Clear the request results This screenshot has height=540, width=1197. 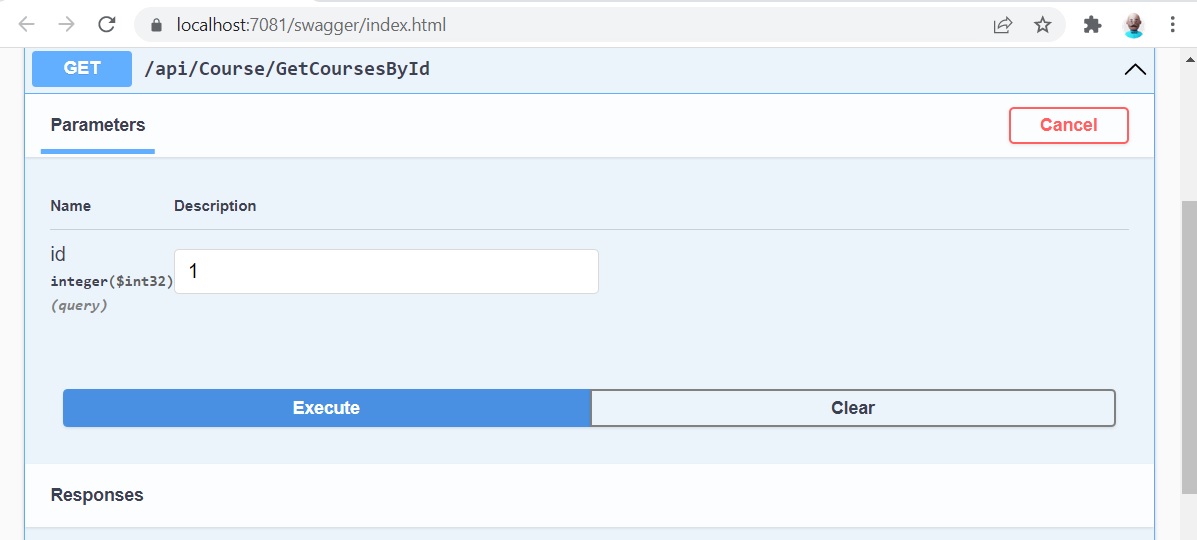pyautogui.click(x=853, y=408)
